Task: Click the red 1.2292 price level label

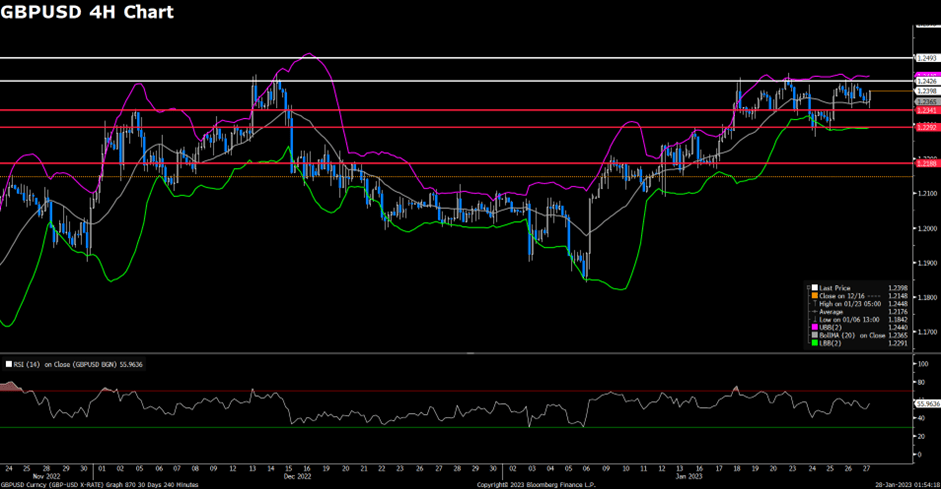Action: (927, 127)
